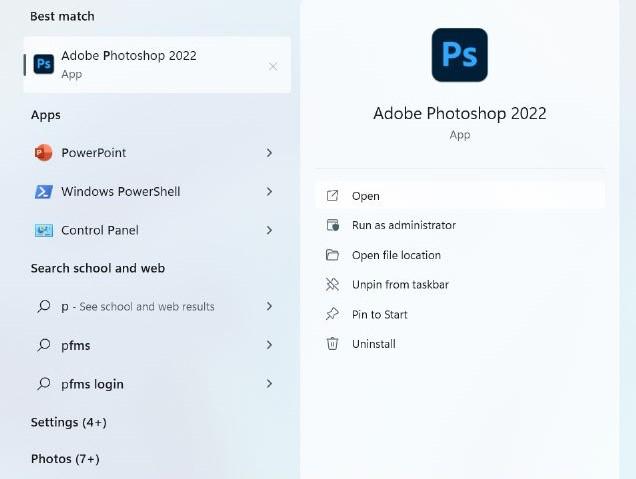Expand the PowerPoint result chevron

click(x=270, y=153)
